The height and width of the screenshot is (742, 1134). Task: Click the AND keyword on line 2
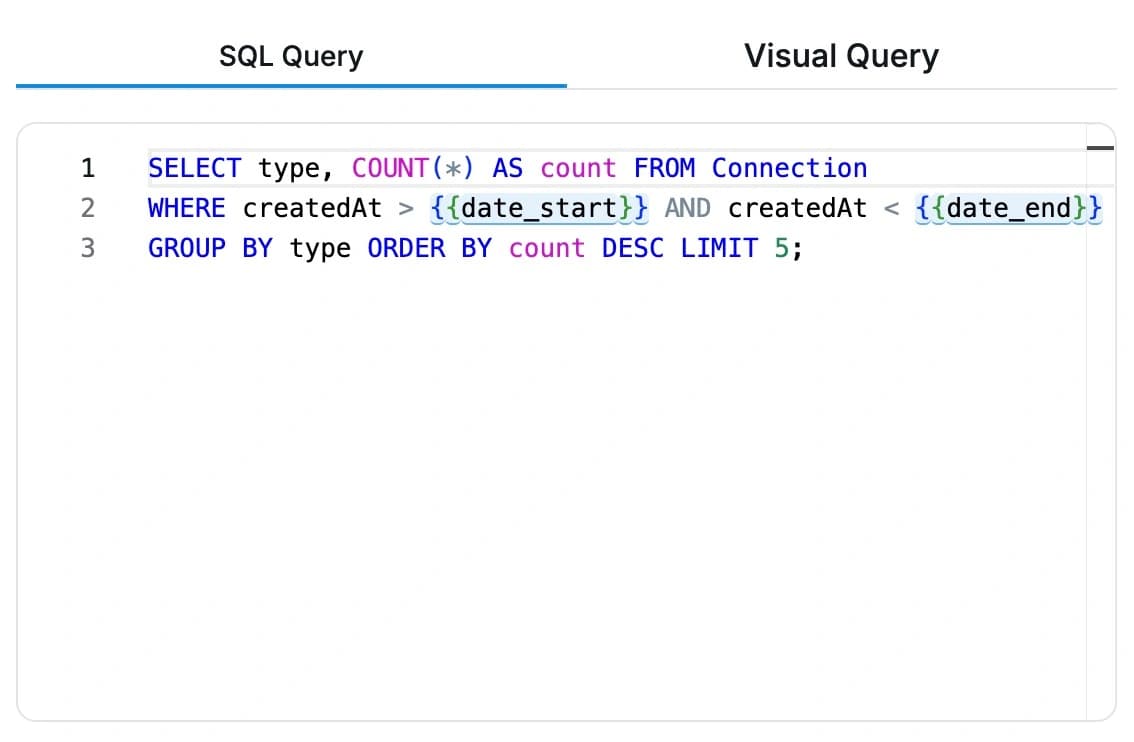click(687, 208)
